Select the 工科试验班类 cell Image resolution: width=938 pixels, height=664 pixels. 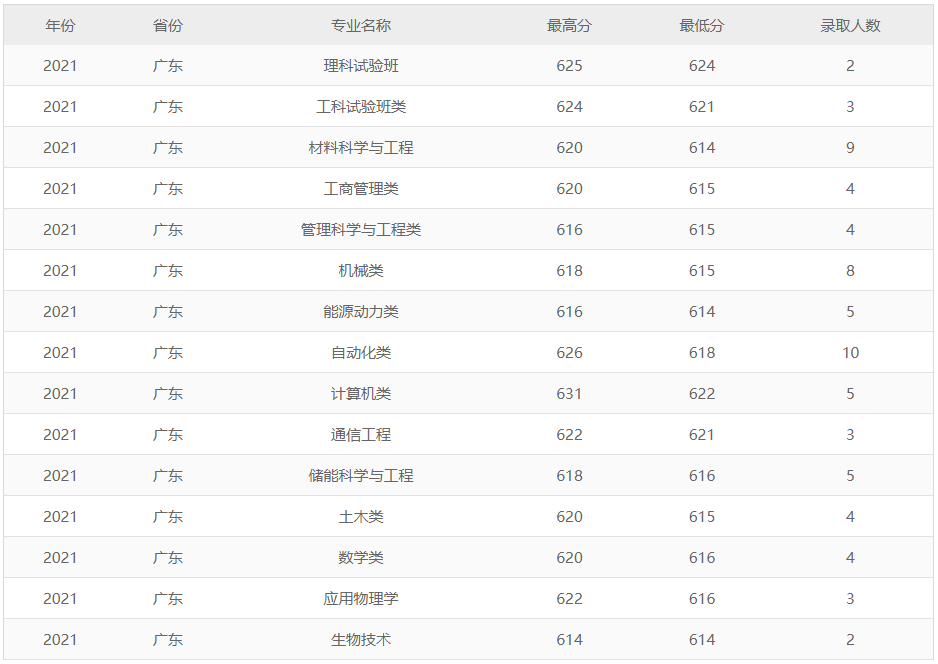[x=361, y=107]
